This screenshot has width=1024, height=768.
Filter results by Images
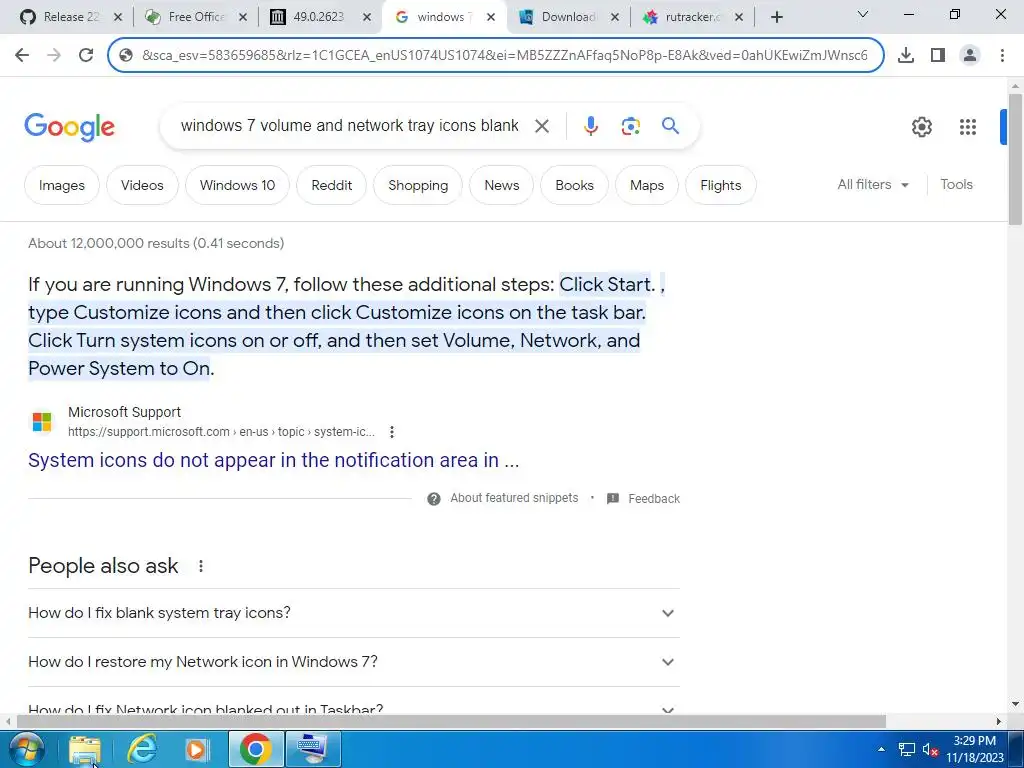click(x=62, y=185)
